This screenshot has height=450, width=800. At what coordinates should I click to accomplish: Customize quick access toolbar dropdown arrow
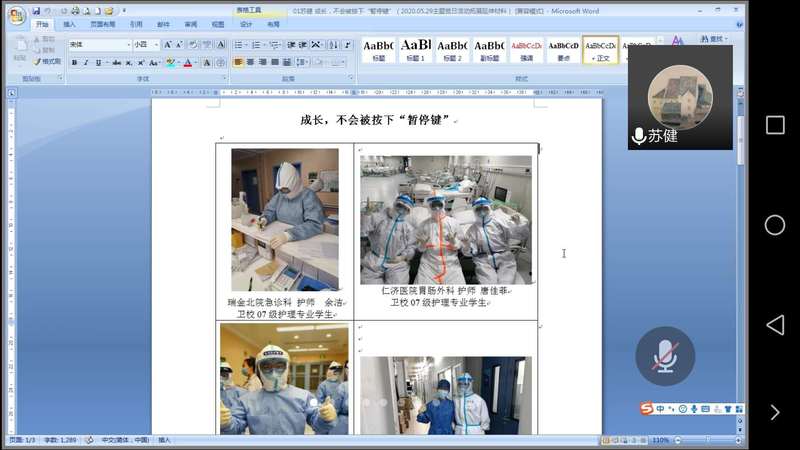[124, 11]
